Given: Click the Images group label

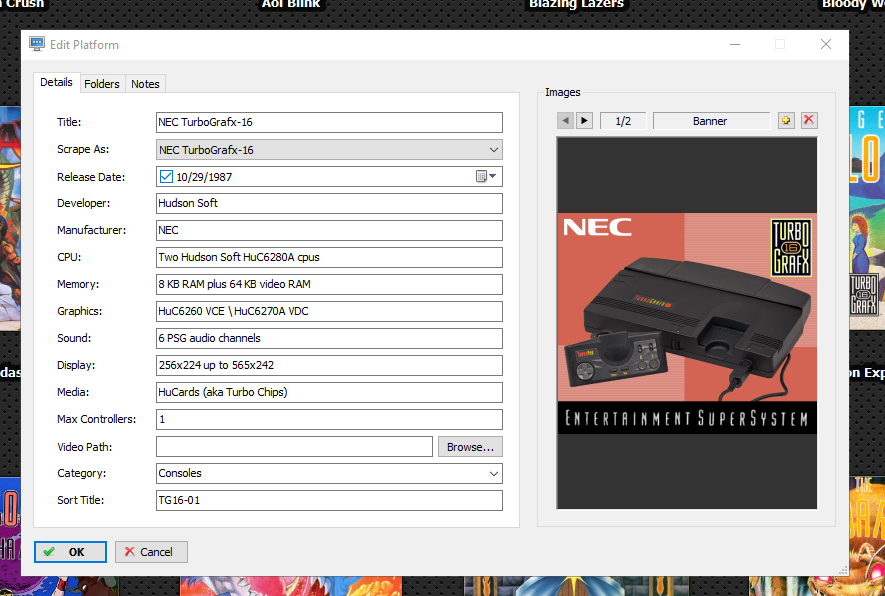Looking at the screenshot, I should point(563,93).
